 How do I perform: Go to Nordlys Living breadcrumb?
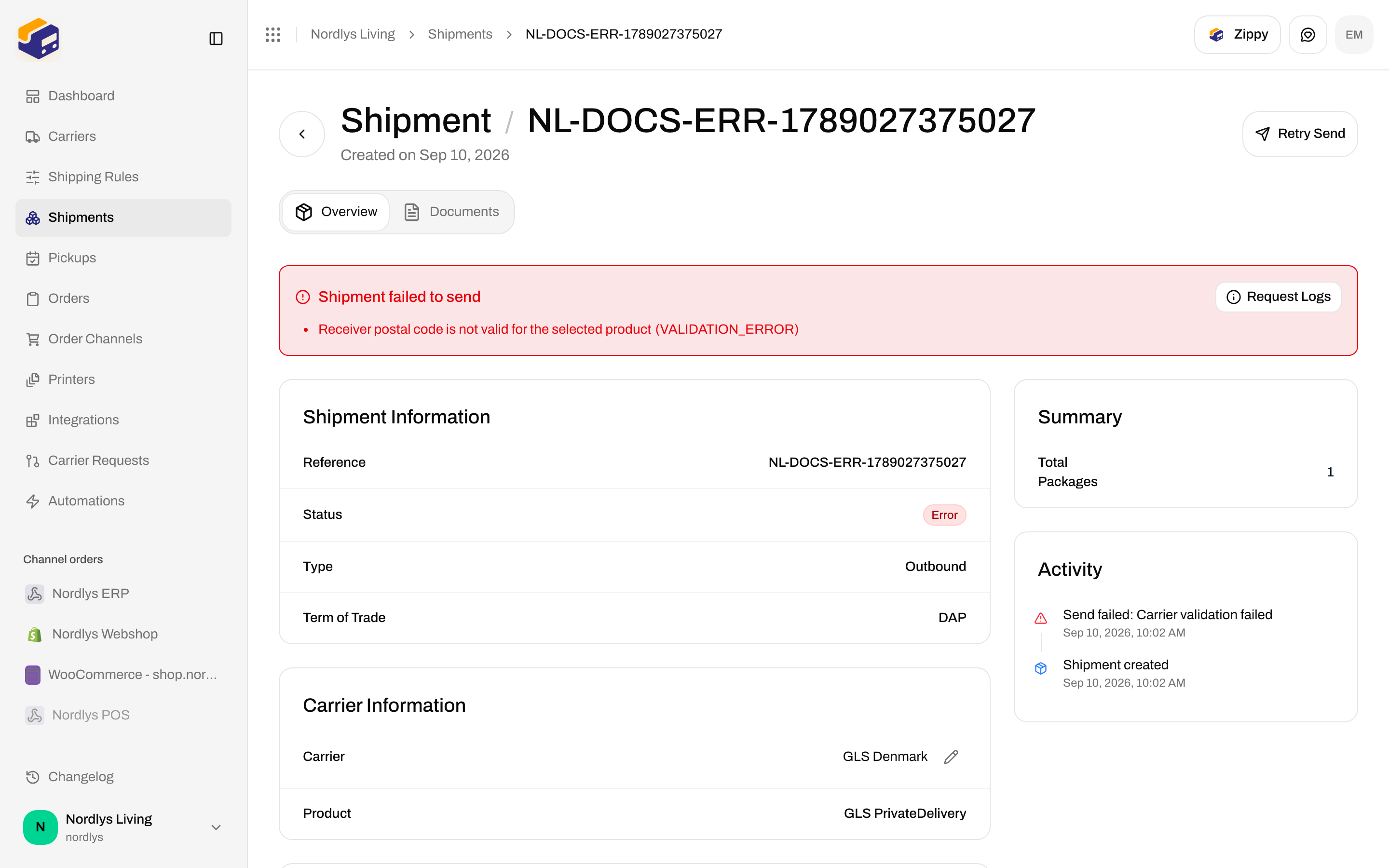(x=353, y=34)
